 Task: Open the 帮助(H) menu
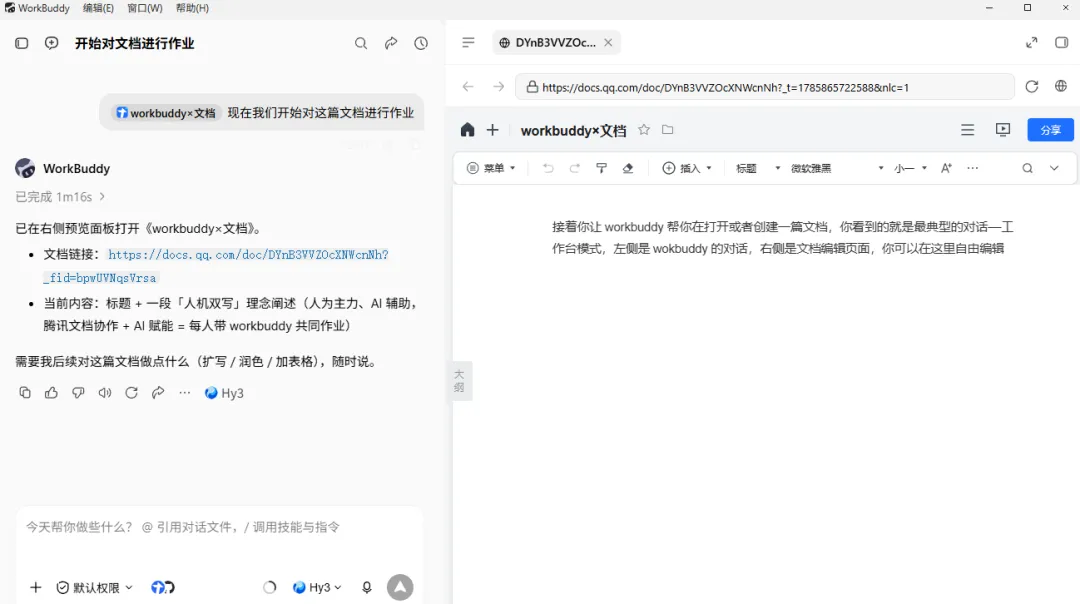tap(192, 8)
